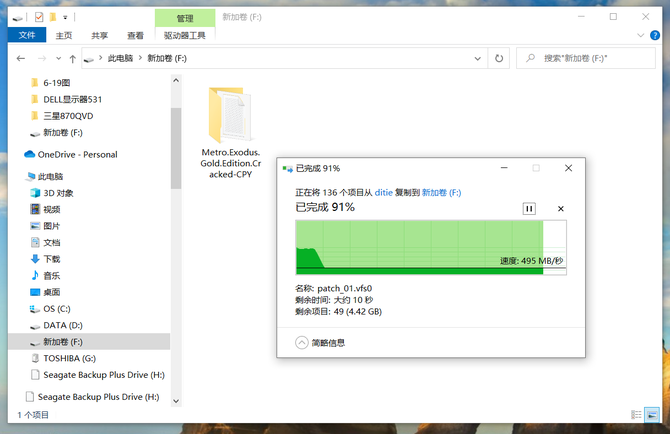Open the customize quick access toolbar dropdown
This screenshot has width=670, height=434.
[65, 18]
